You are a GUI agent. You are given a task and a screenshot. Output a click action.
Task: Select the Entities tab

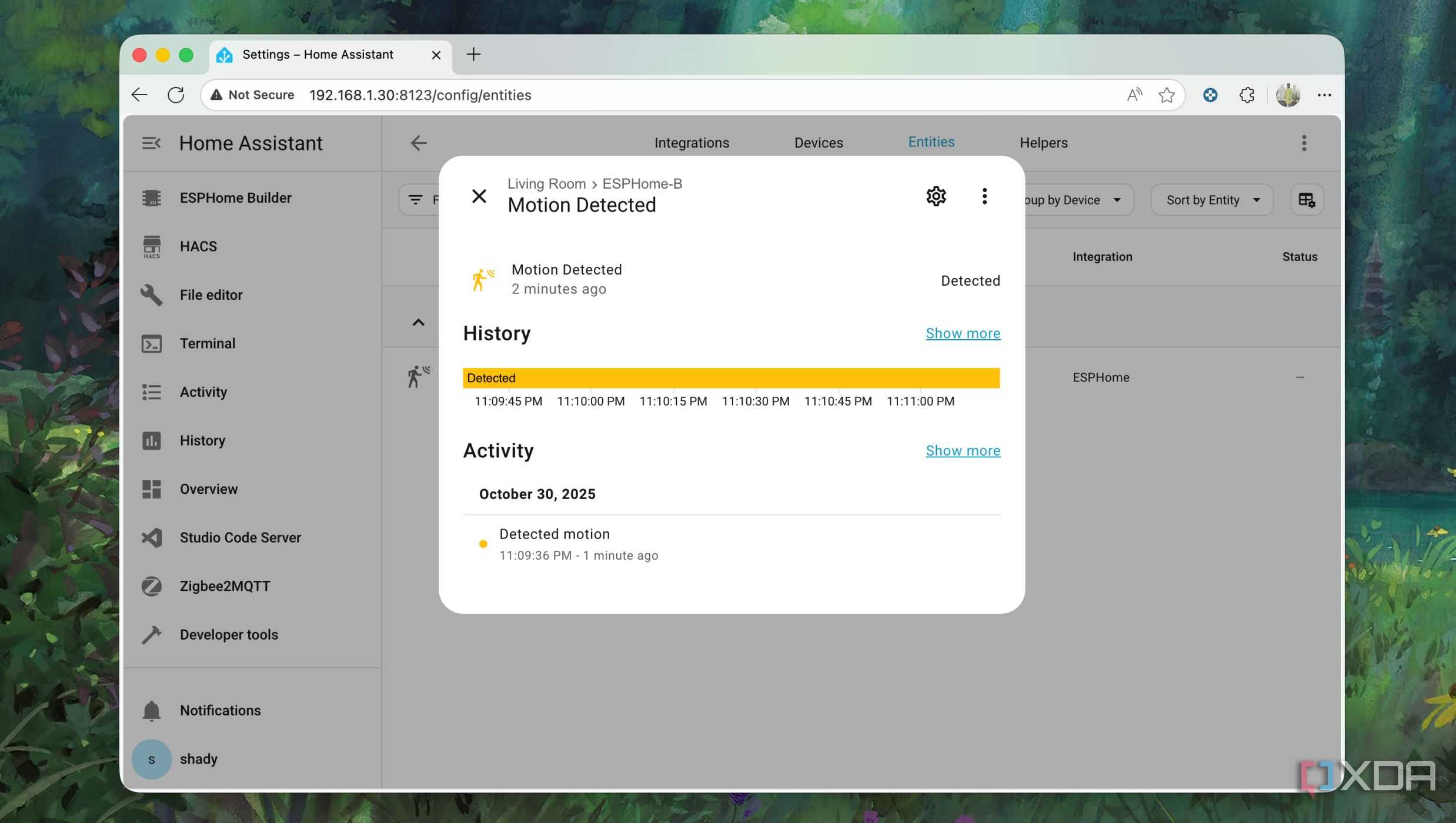[931, 142]
